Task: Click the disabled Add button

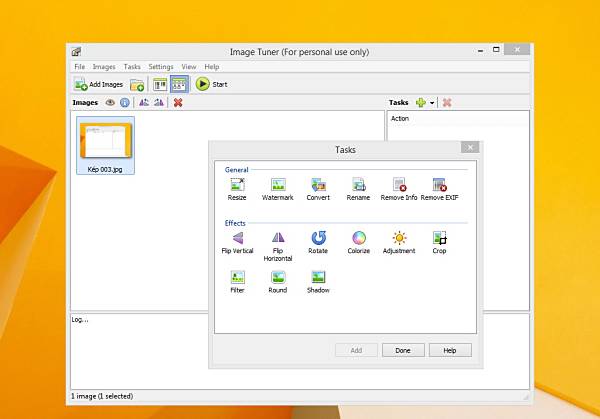Action: 356,350
